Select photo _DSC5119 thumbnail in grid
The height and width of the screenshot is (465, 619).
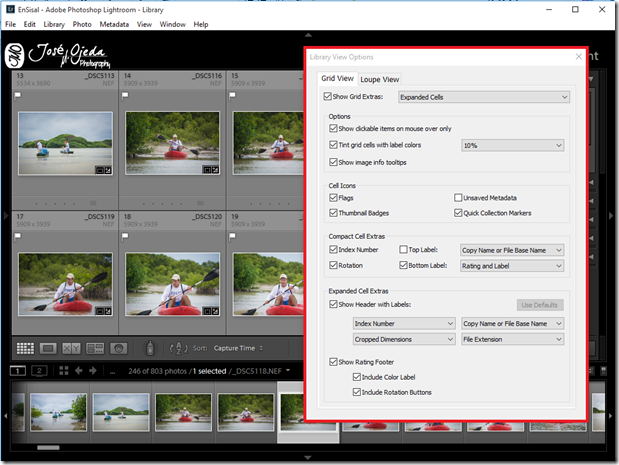66,284
